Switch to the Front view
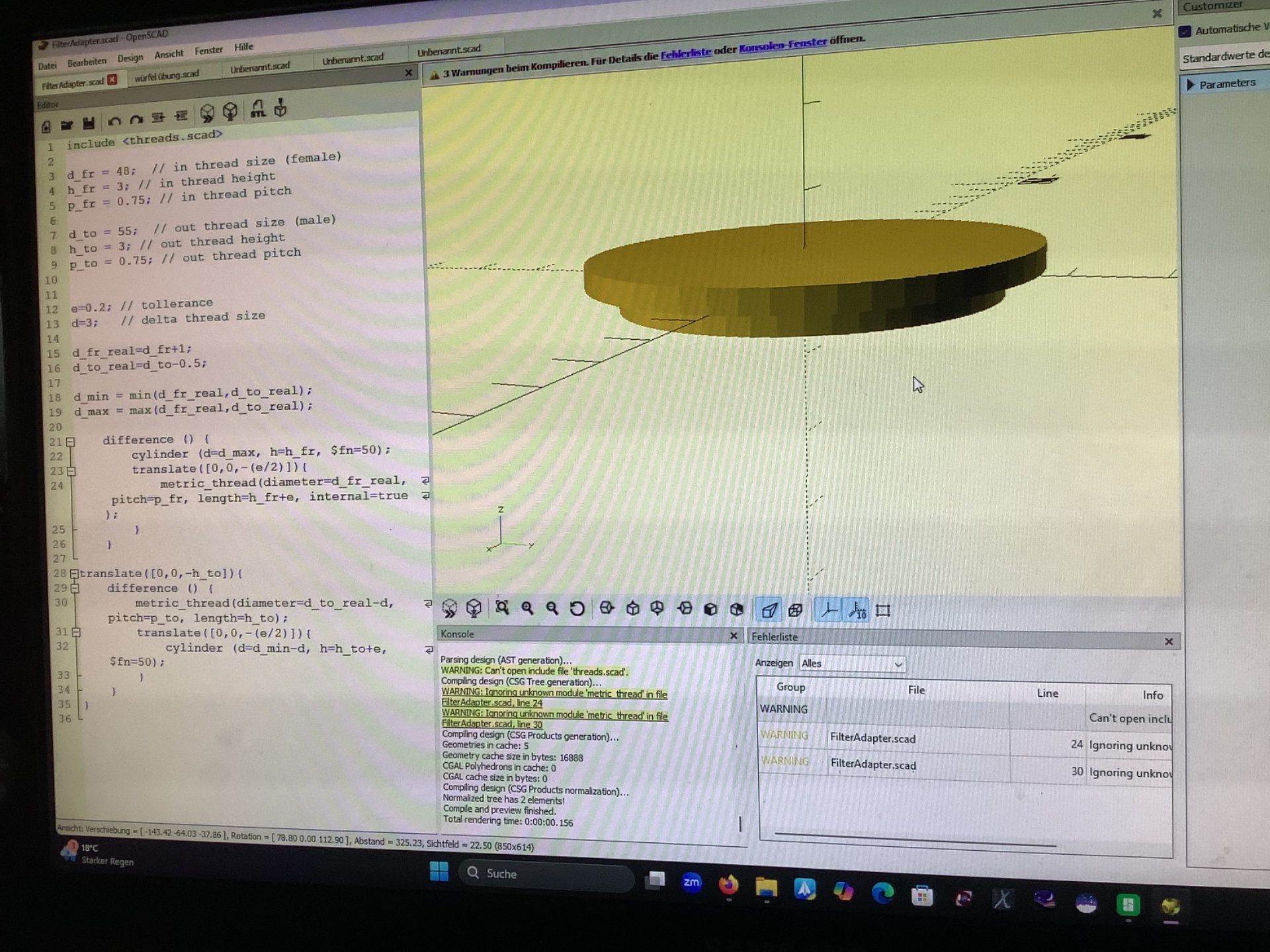 click(x=710, y=609)
